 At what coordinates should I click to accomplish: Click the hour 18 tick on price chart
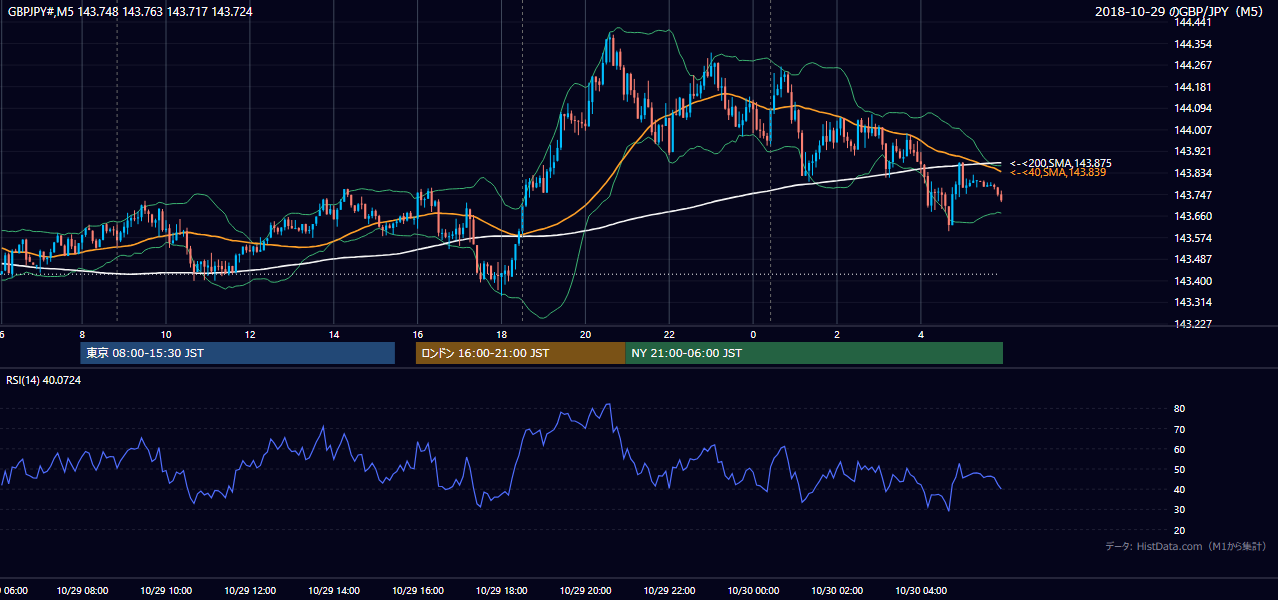click(502, 334)
